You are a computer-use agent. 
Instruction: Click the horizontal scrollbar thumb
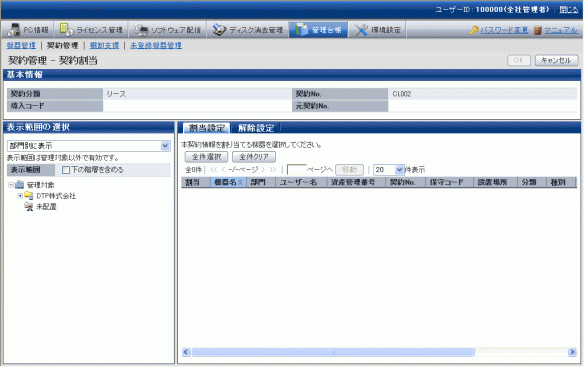[x=333, y=352]
